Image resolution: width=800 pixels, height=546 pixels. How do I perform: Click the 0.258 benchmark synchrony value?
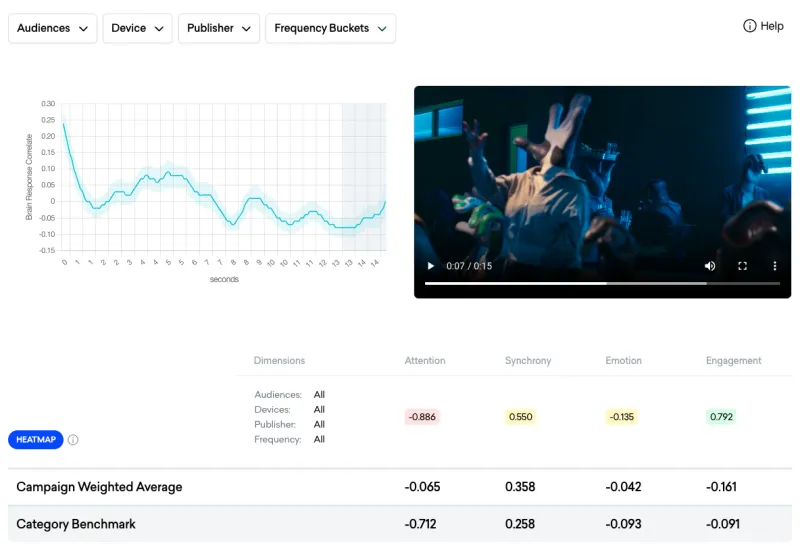pos(520,524)
